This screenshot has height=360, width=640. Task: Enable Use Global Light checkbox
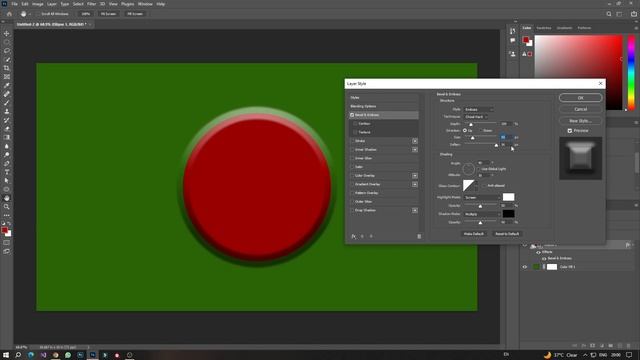click(479, 169)
